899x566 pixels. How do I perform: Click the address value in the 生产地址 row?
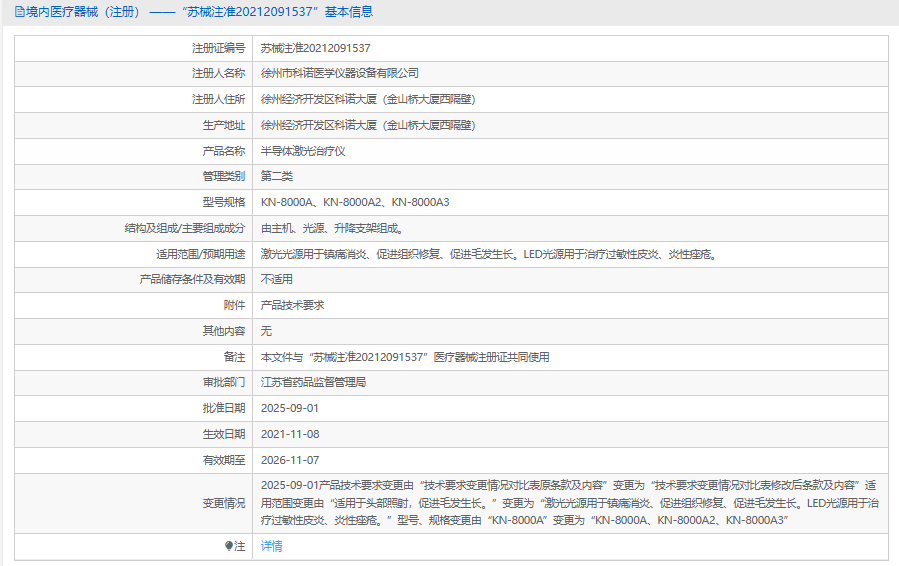click(x=368, y=125)
